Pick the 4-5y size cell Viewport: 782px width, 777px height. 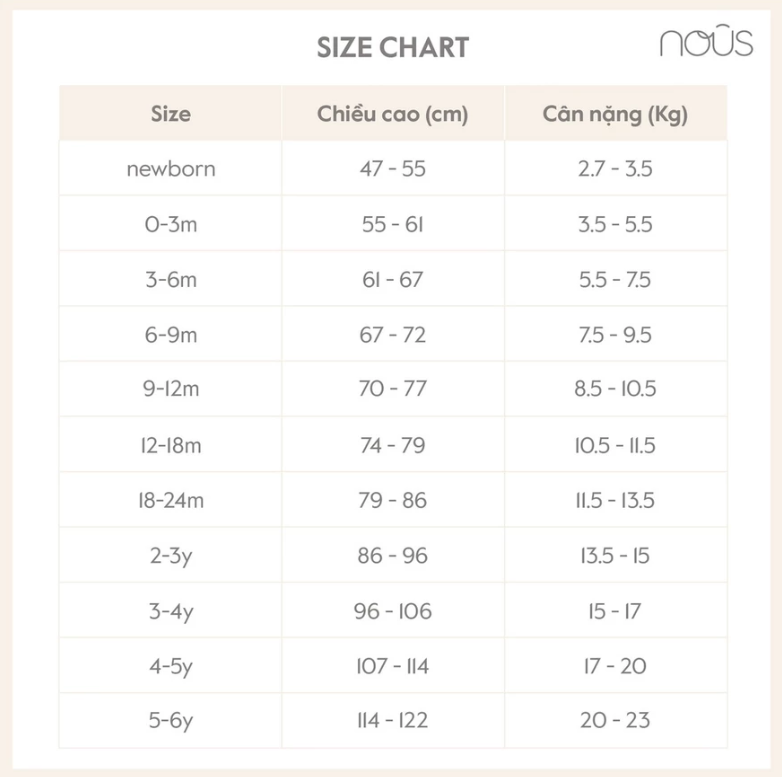(x=170, y=666)
